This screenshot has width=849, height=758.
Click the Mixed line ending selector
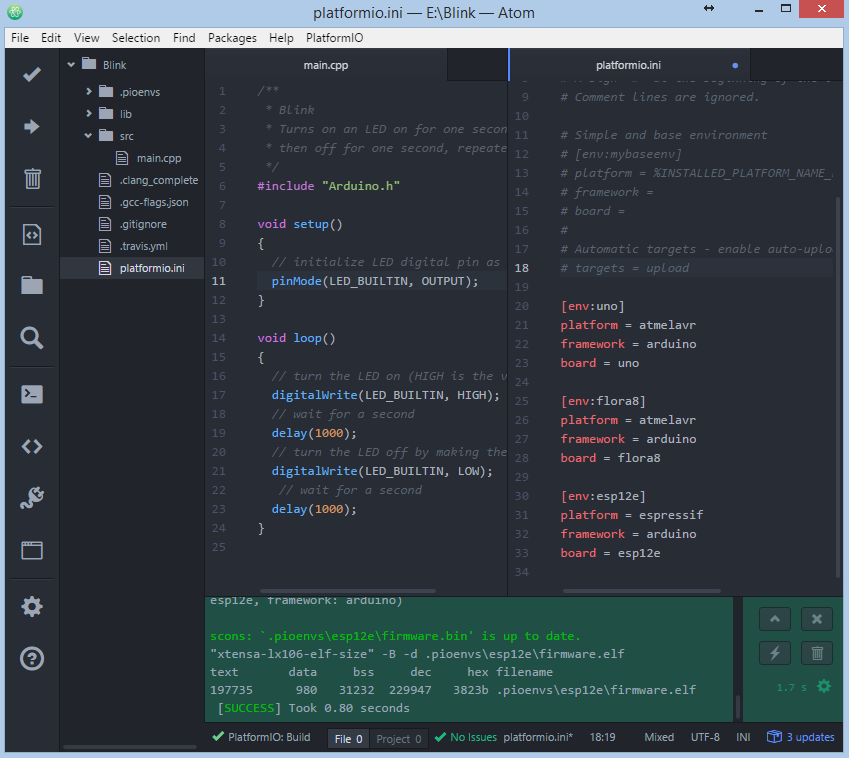coord(659,737)
